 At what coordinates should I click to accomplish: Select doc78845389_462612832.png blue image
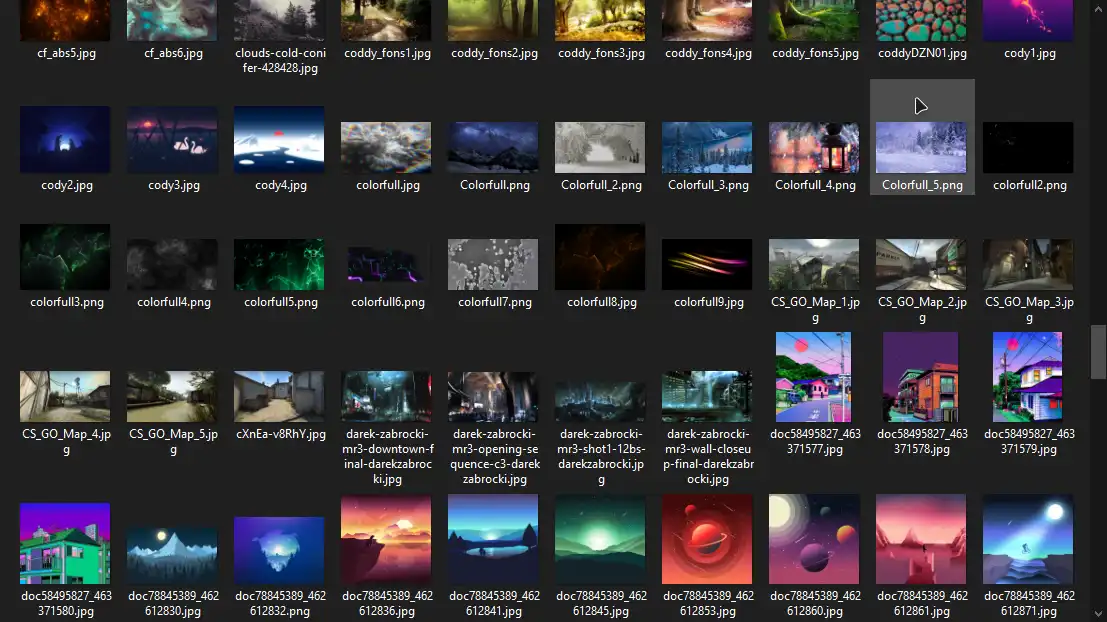(279, 550)
